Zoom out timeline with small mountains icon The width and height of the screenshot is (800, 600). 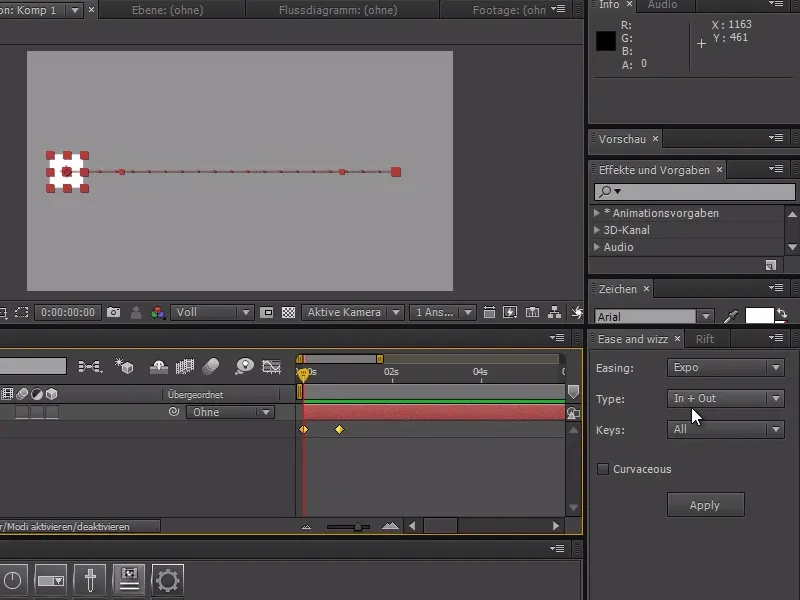[x=306, y=526]
